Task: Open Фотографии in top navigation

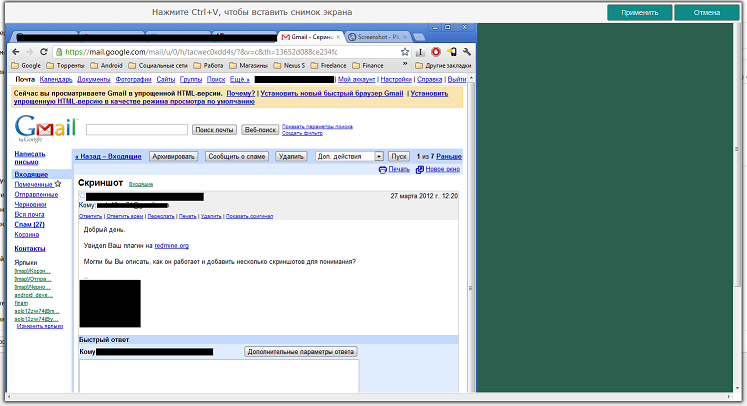Action: (133, 80)
